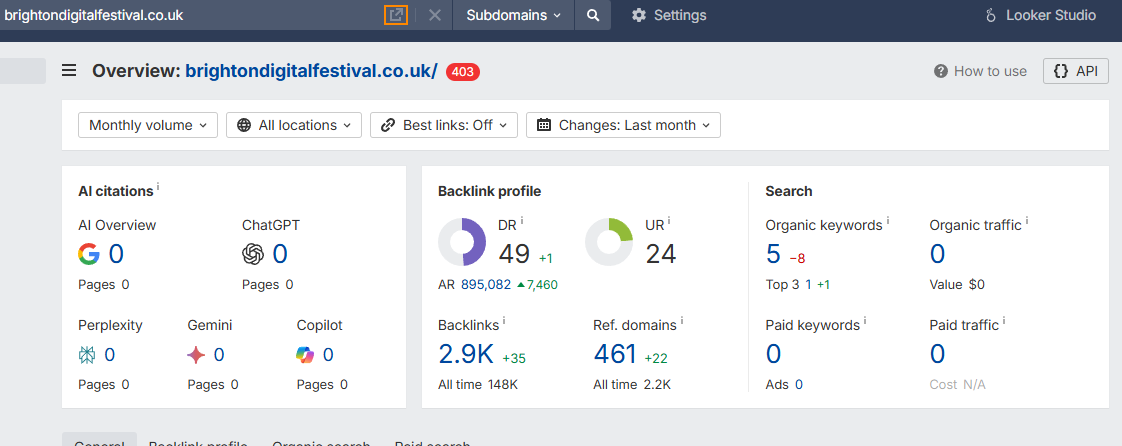Screen dimensions: 1122x446
Task: Open the Organic traffic value 0
Action: click(x=937, y=254)
